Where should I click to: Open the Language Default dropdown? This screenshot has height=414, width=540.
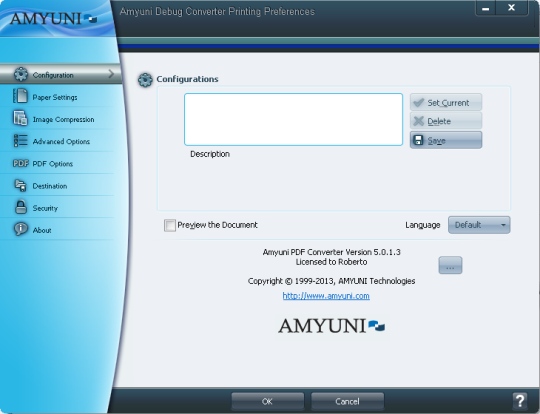click(x=479, y=225)
